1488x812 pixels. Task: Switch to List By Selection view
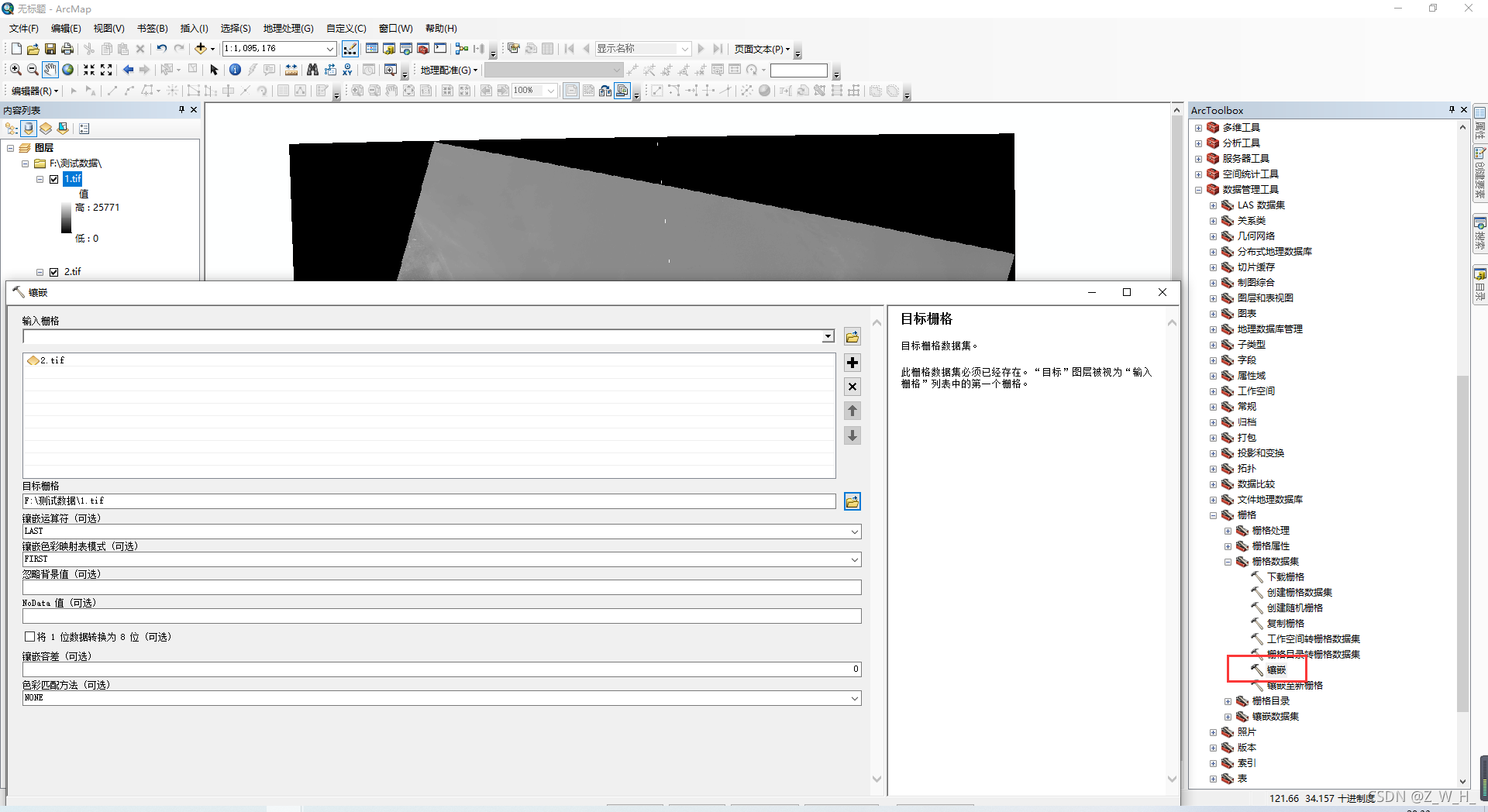63,129
